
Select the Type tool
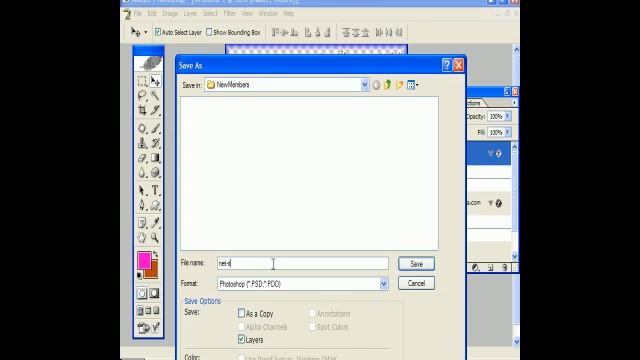click(155, 190)
